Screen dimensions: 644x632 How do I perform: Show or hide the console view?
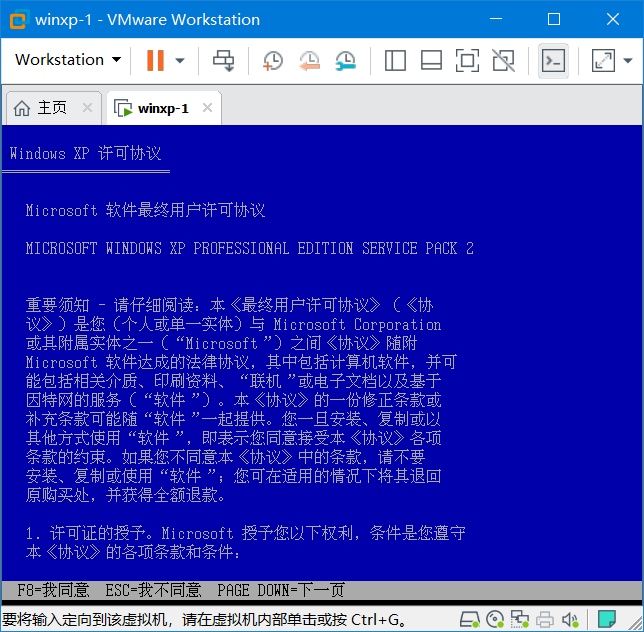coord(553,61)
